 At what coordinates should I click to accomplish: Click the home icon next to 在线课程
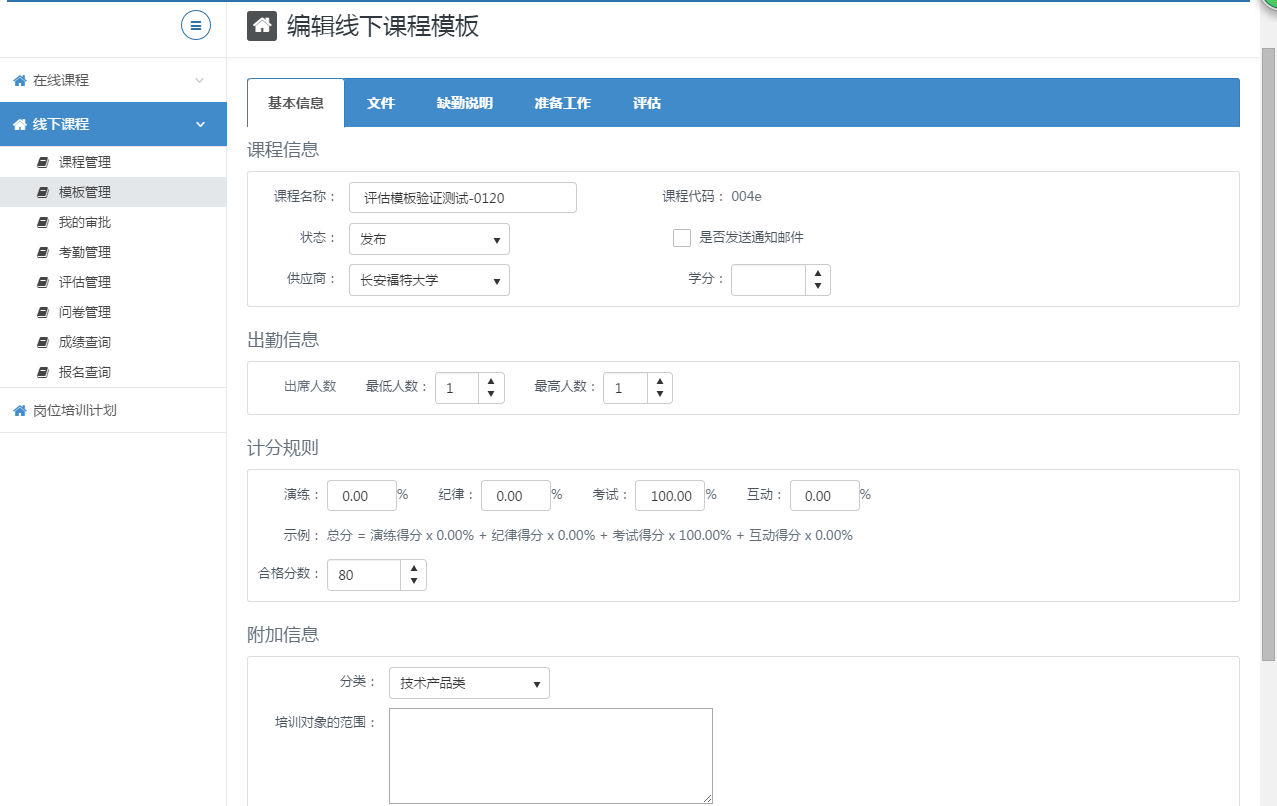point(19,80)
